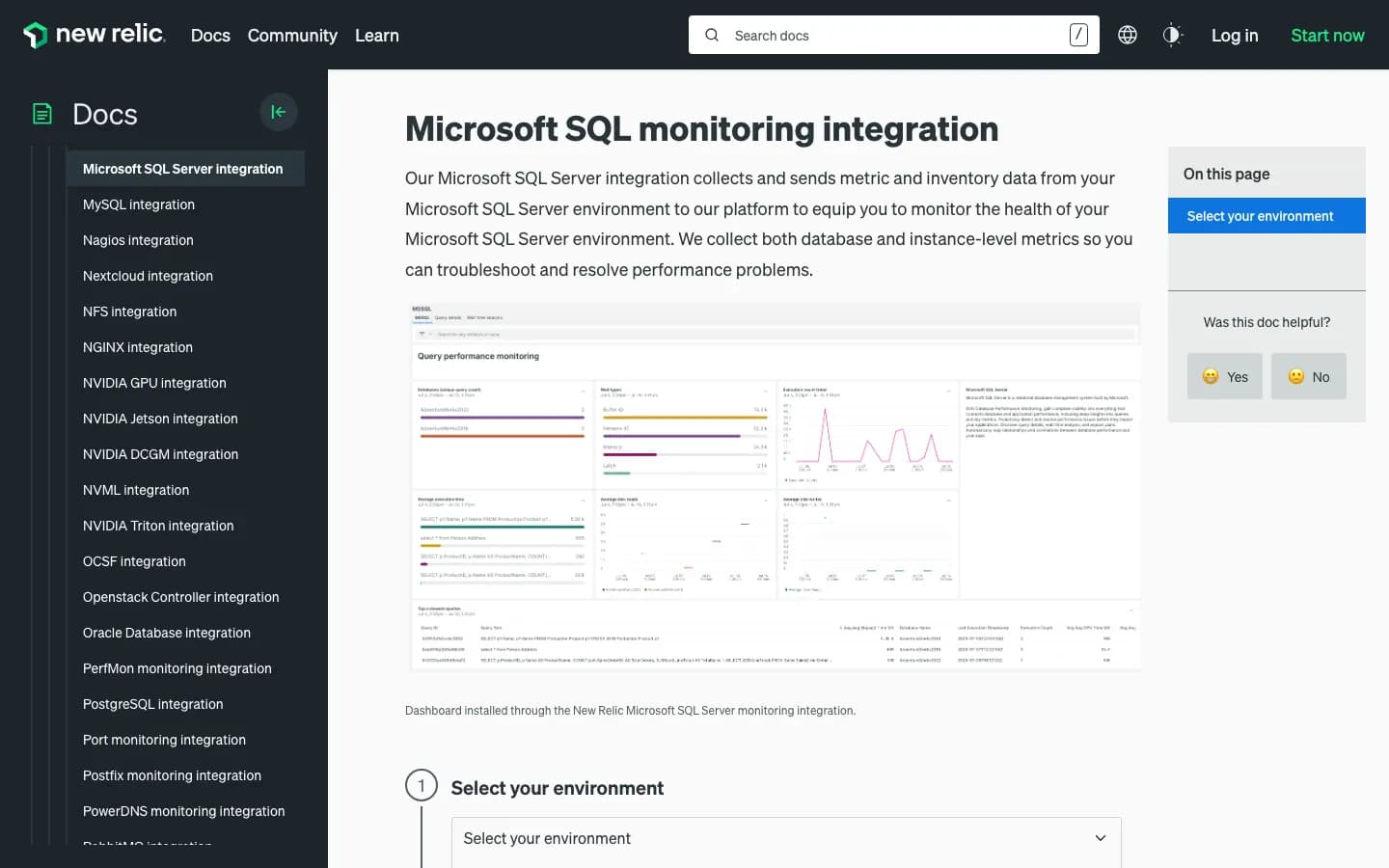
Task: Click the search magnifier icon
Action: (712, 35)
